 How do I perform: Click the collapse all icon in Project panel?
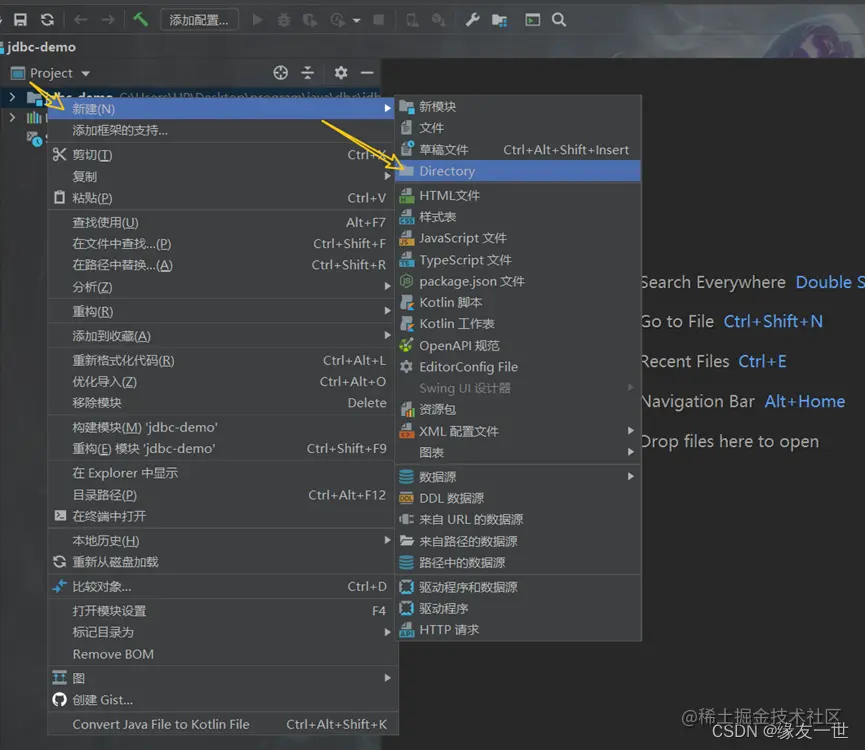(307, 73)
